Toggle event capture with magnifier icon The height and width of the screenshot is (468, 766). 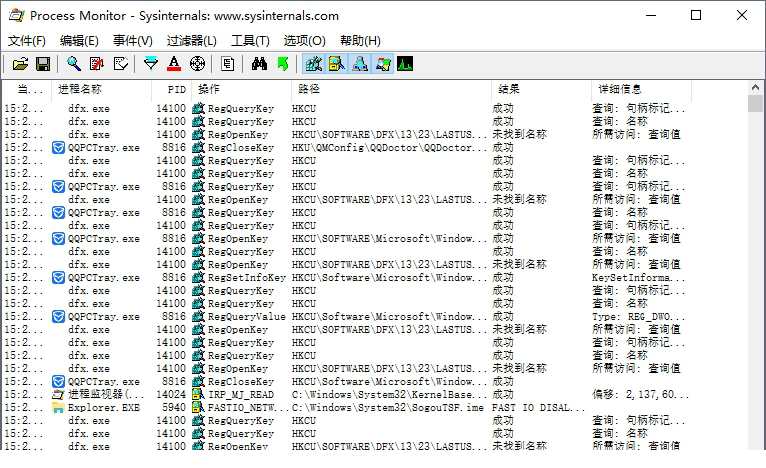click(x=74, y=64)
